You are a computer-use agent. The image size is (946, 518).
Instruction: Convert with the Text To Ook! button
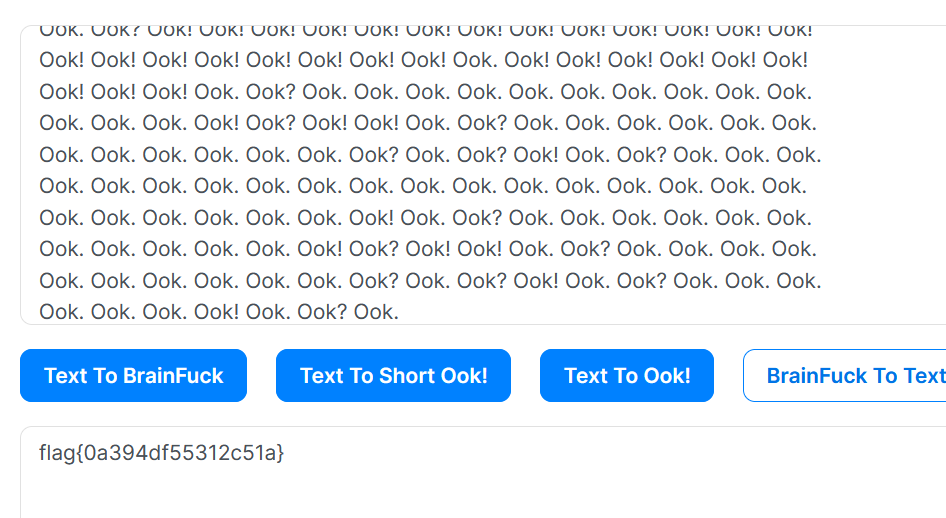coord(627,376)
